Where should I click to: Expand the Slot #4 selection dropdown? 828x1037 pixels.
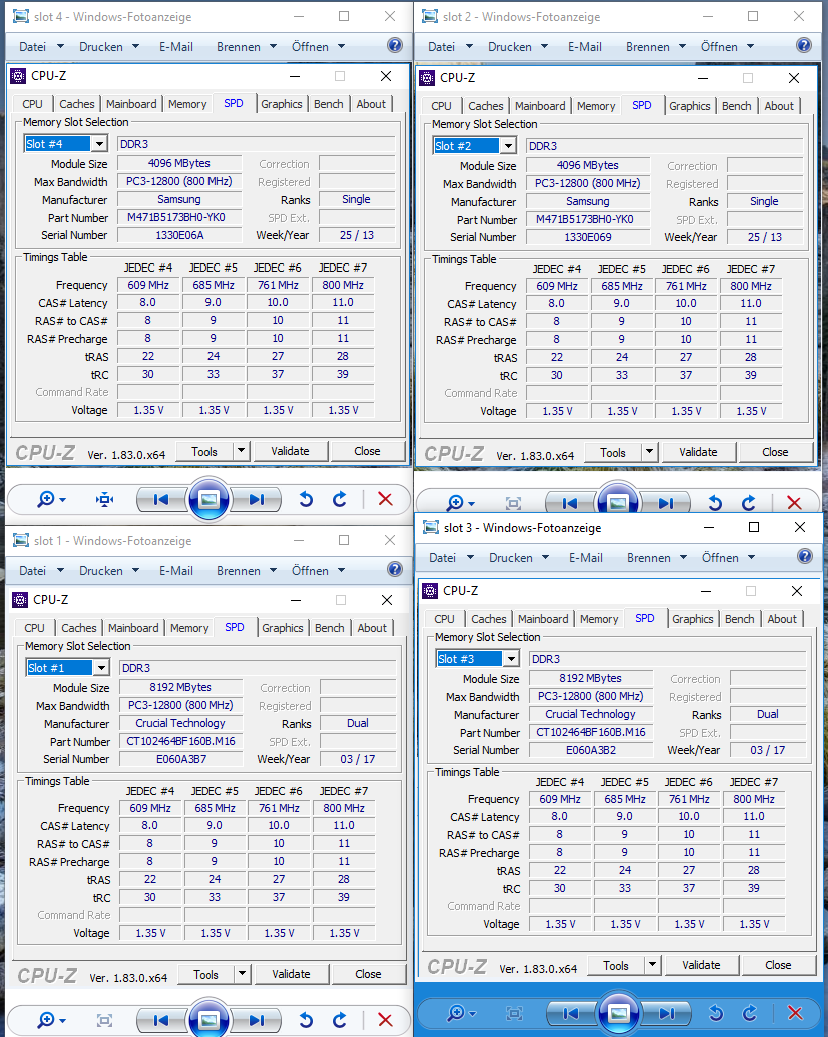pos(99,144)
